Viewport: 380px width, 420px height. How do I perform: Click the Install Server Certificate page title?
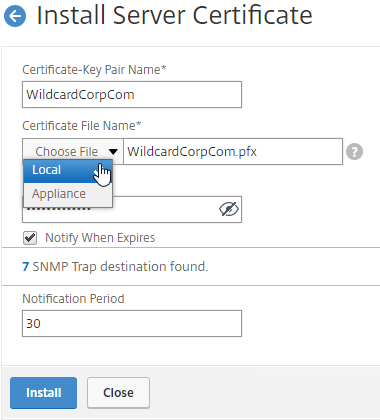click(x=174, y=15)
